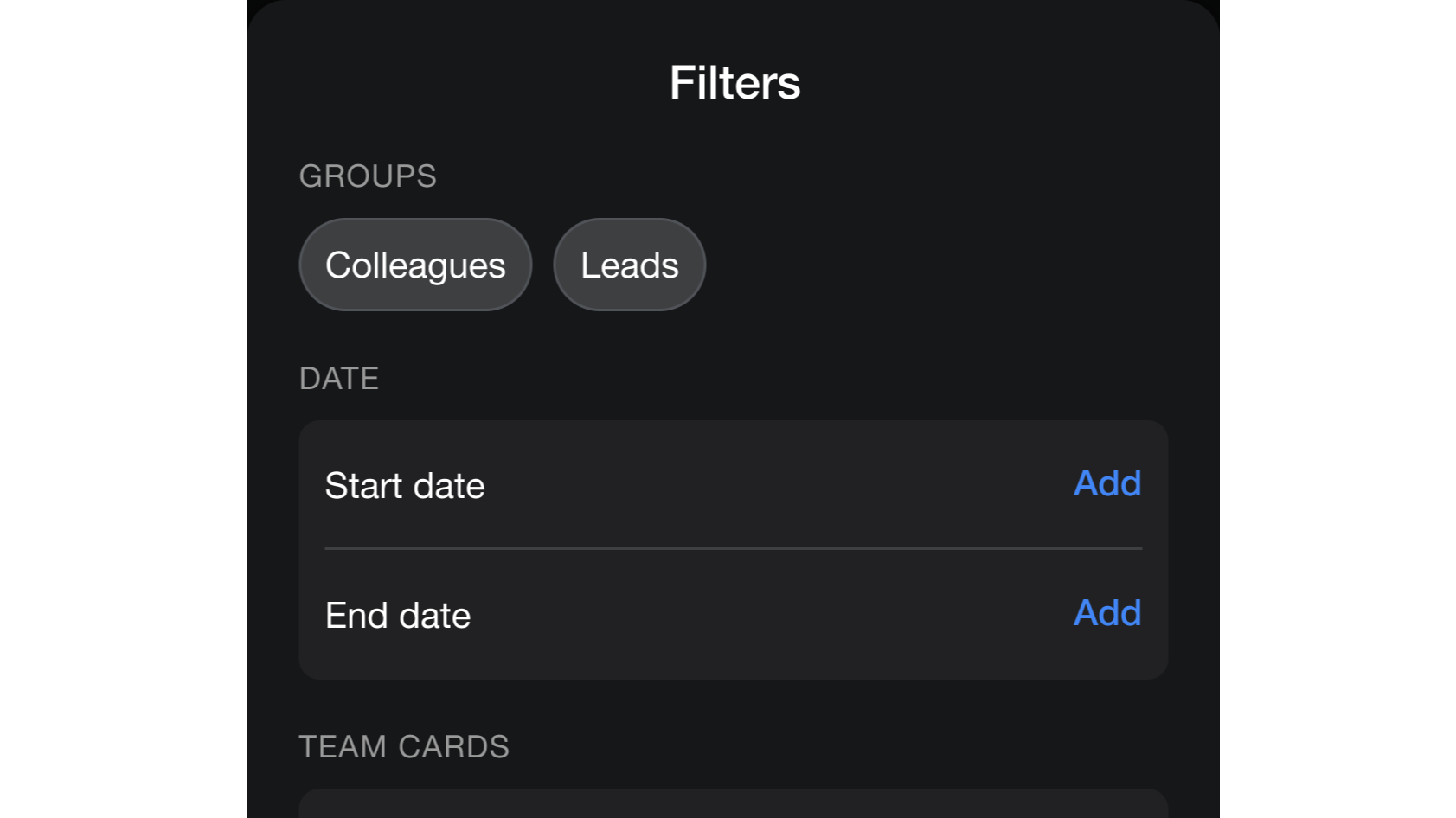Click the divider between Start and End date
1456x818 pixels.
733,548
